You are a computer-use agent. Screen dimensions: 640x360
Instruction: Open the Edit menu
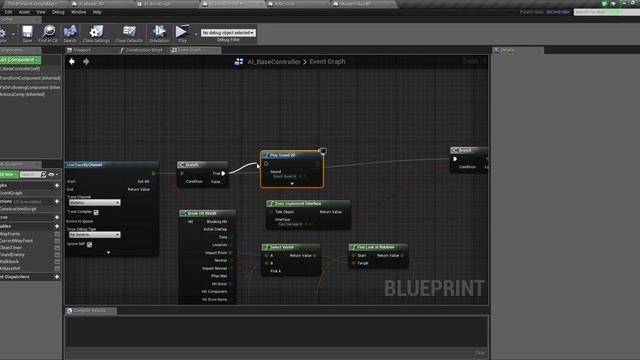pyautogui.click(x=8, y=12)
